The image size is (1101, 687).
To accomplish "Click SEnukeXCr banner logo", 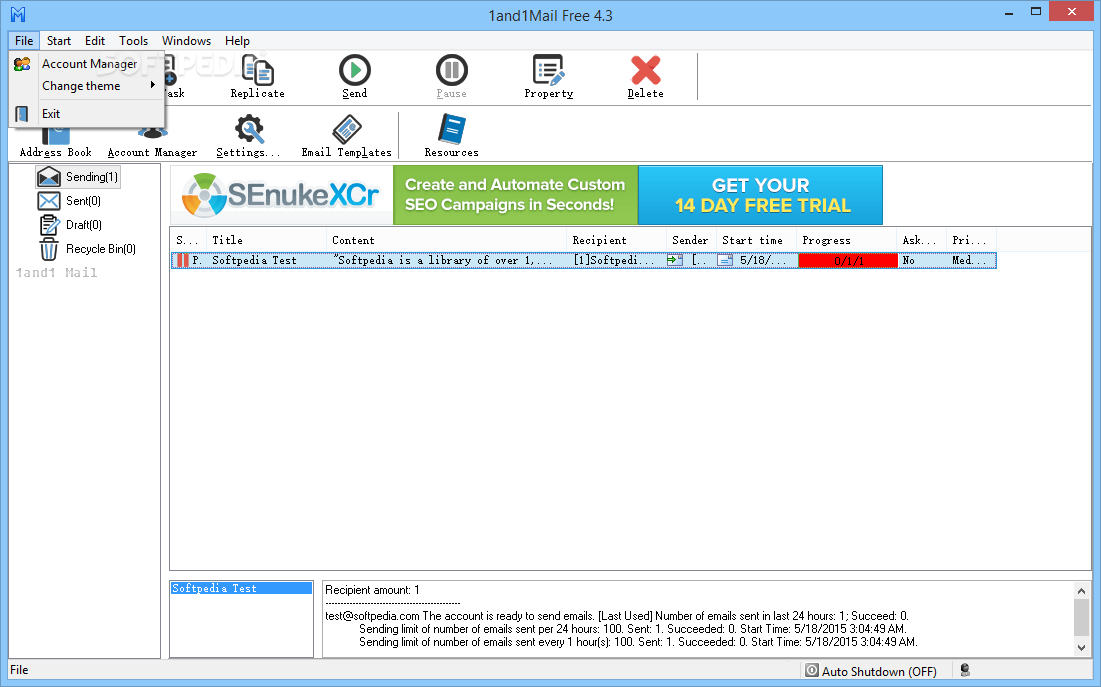I will click(282, 195).
